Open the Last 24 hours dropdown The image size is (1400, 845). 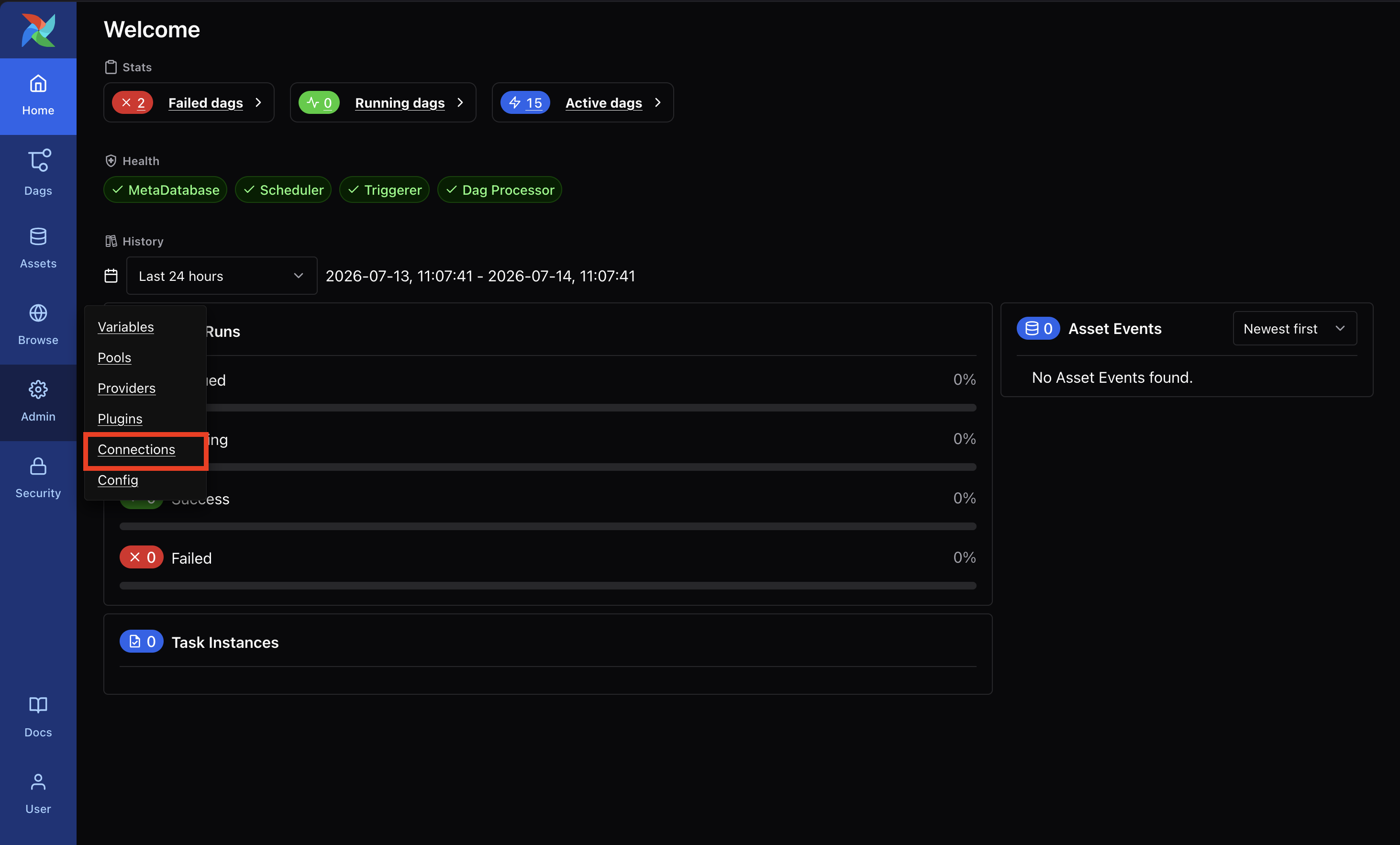(222, 276)
